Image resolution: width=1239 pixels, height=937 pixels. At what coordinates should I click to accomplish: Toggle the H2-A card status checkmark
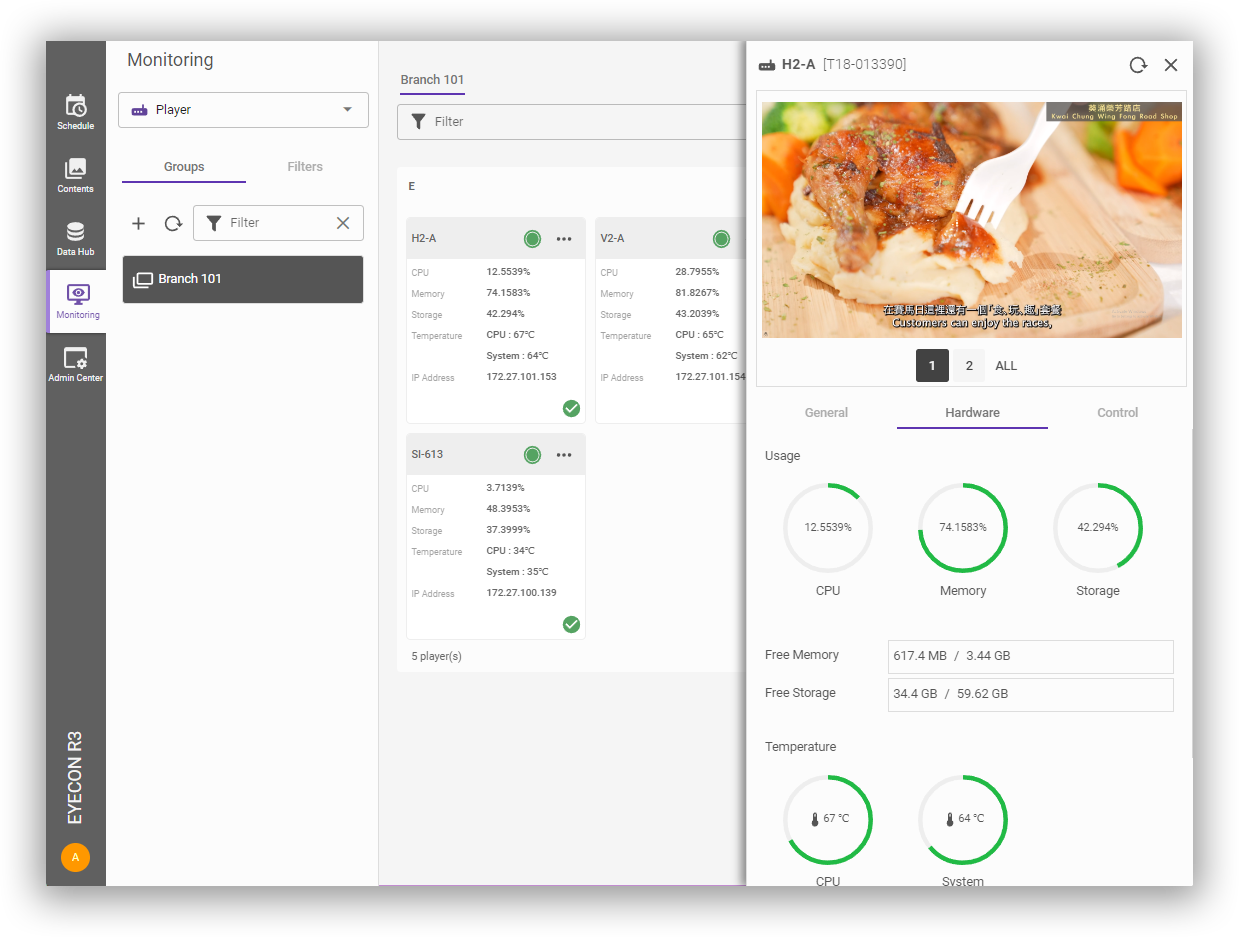[571, 408]
